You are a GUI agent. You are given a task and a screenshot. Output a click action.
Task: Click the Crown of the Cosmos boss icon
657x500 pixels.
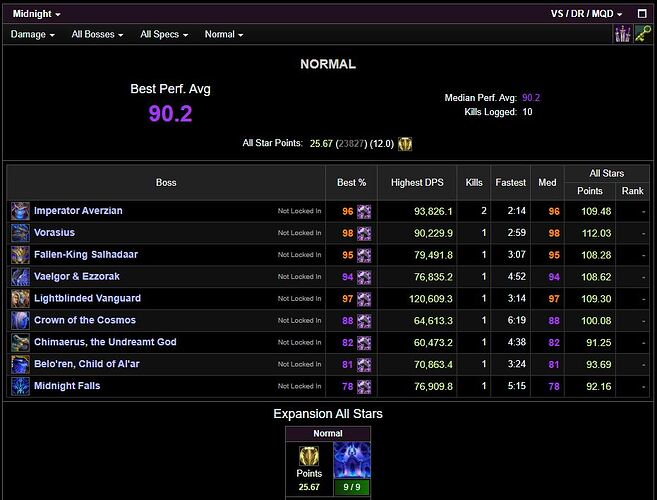[20, 320]
